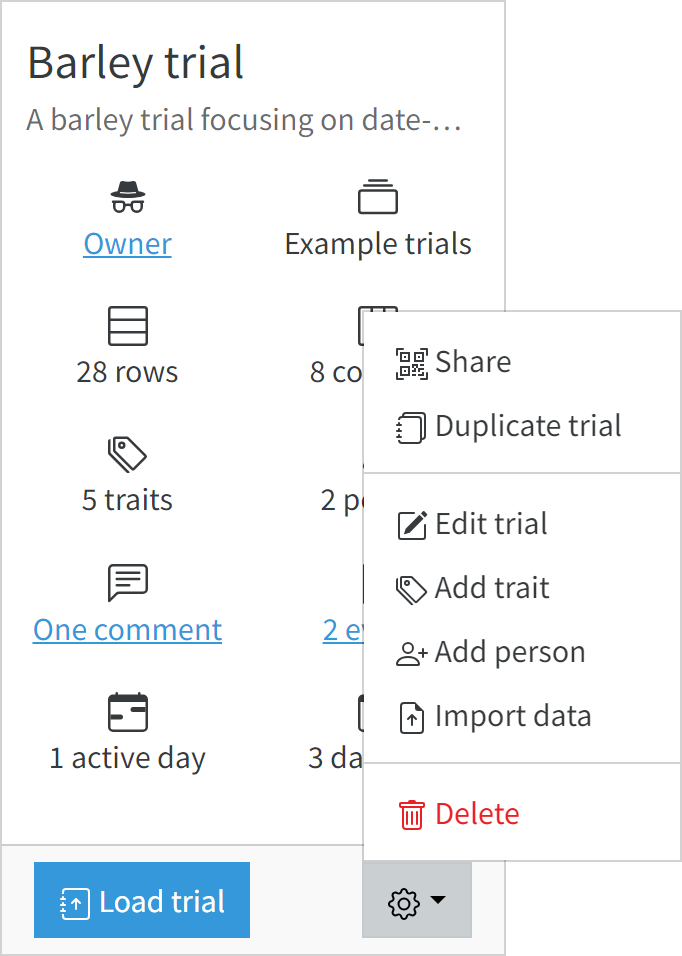Screen dimensions: 682x956
Task: Click the Example trials collection icon
Action: [x=378, y=196]
